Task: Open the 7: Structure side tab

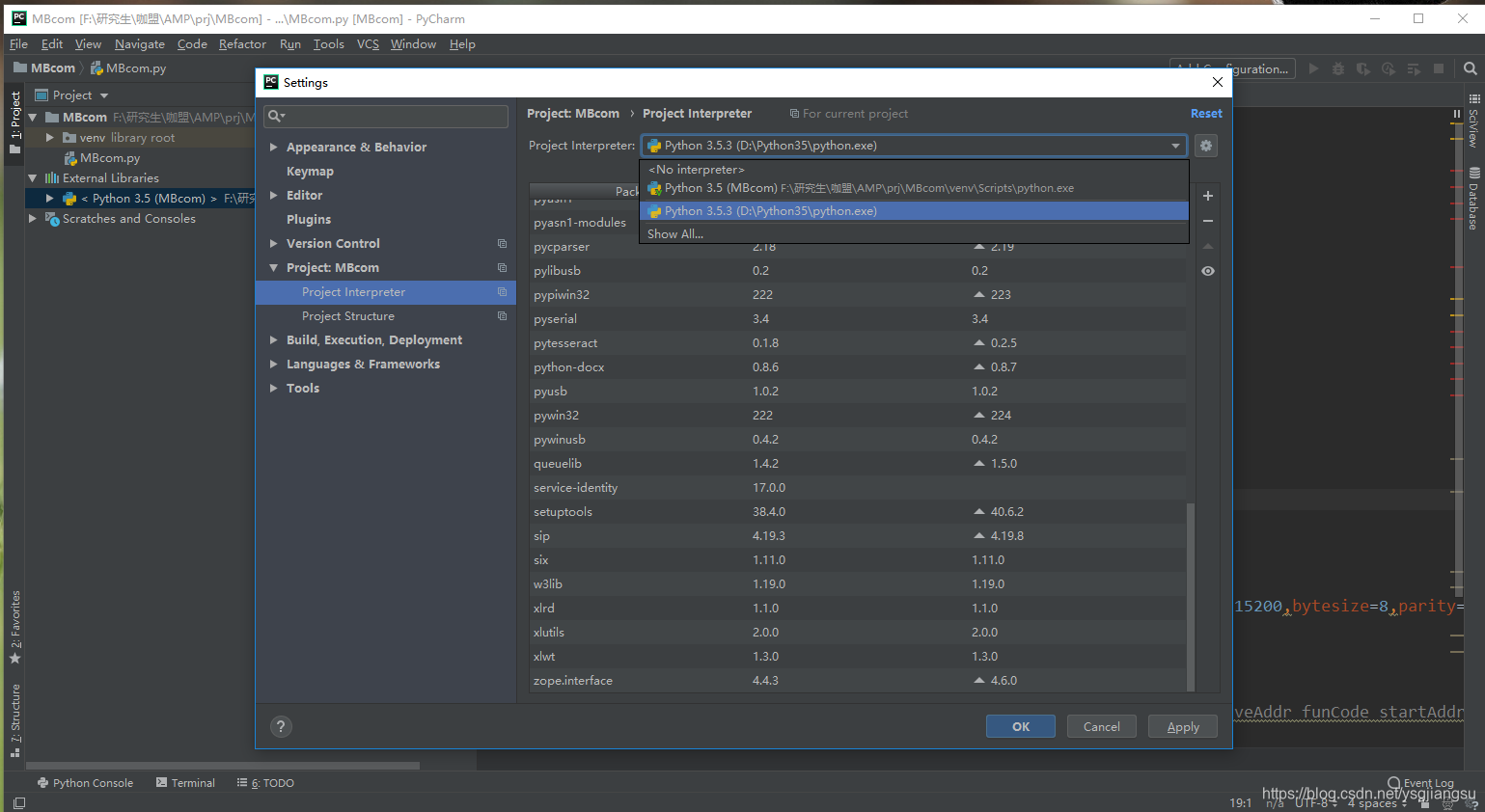Action: point(14,720)
